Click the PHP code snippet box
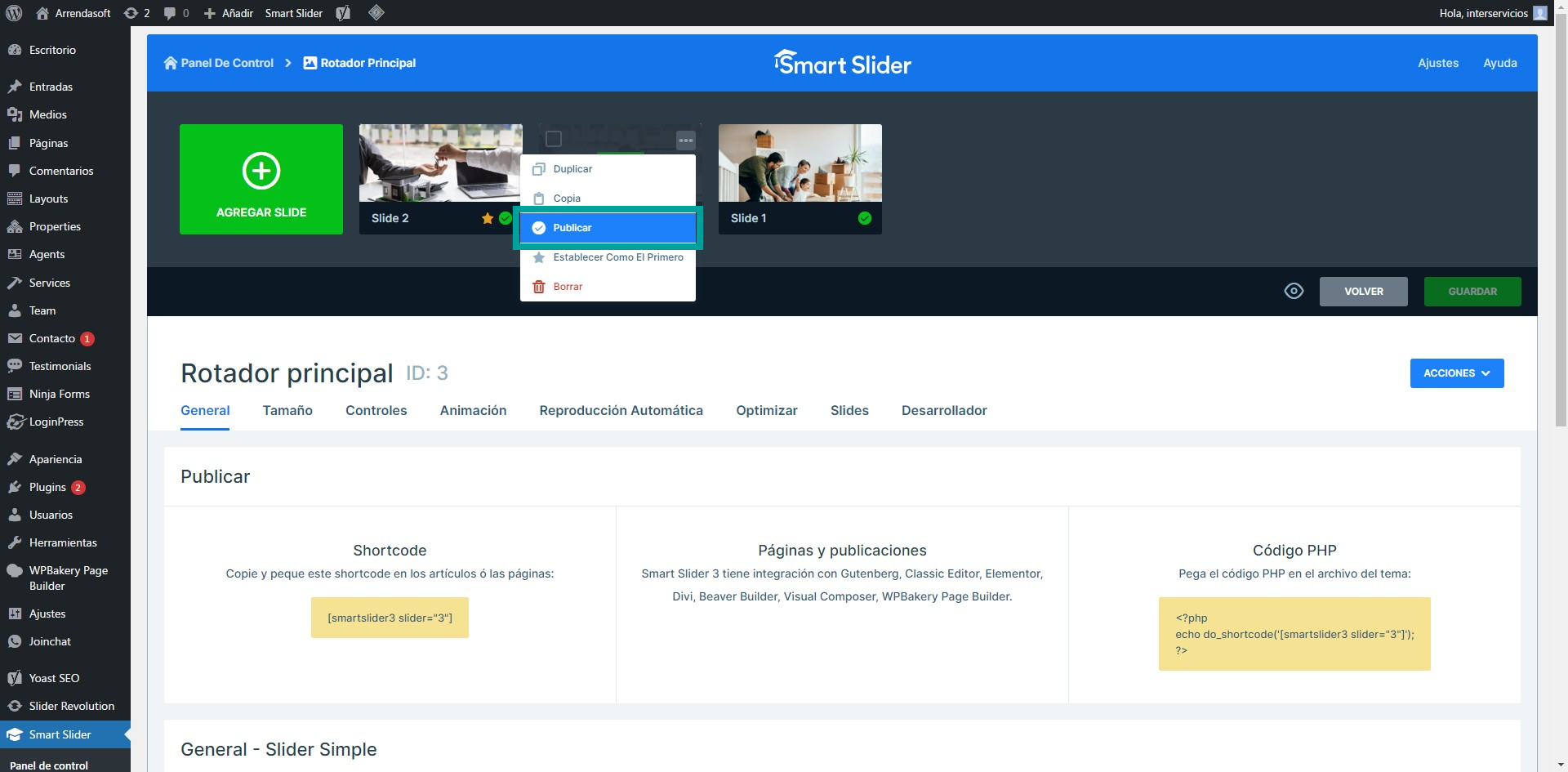1568x772 pixels. [1294, 634]
